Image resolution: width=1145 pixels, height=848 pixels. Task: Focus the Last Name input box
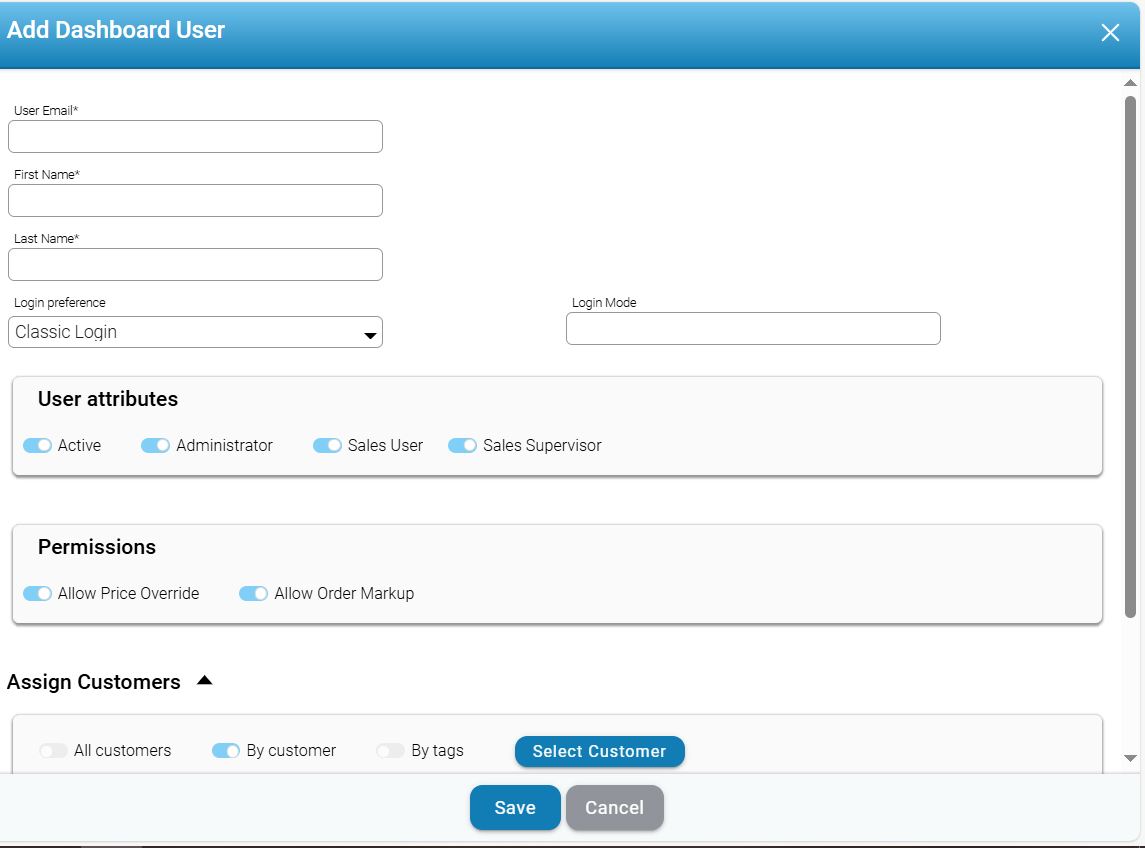[195, 265]
